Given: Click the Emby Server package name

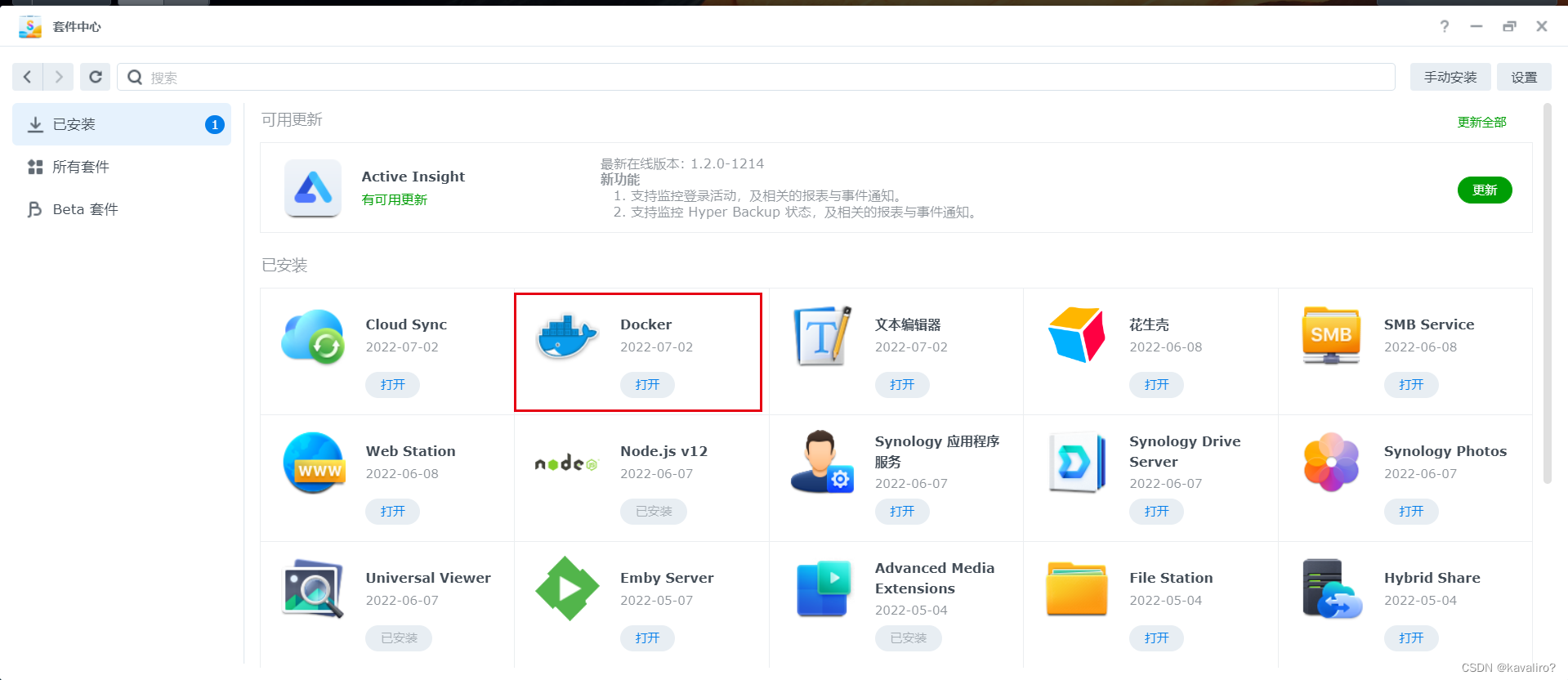Looking at the screenshot, I should coord(667,578).
